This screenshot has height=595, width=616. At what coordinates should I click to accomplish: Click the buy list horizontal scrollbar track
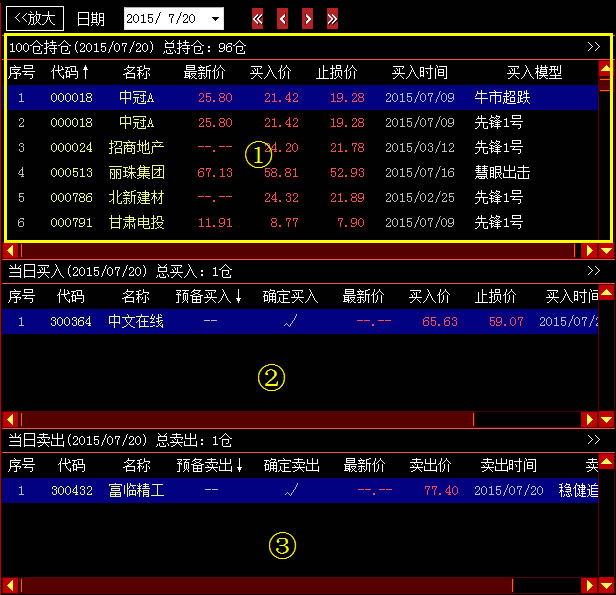pyautogui.click(x=300, y=419)
